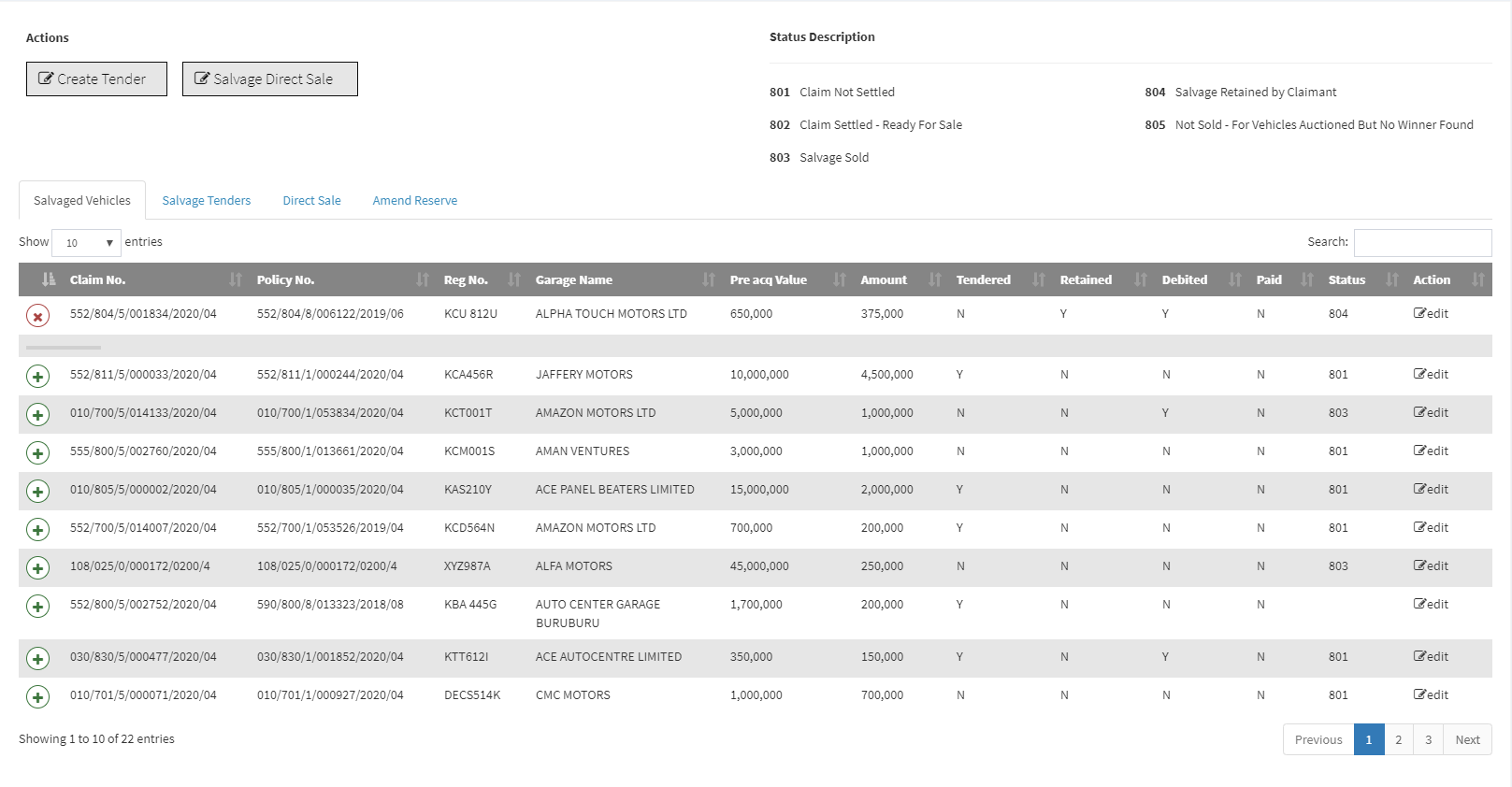Expand row for registration KCT001T
The width and height of the screenshot is (1512, 787).
click(x=37, y=415)
